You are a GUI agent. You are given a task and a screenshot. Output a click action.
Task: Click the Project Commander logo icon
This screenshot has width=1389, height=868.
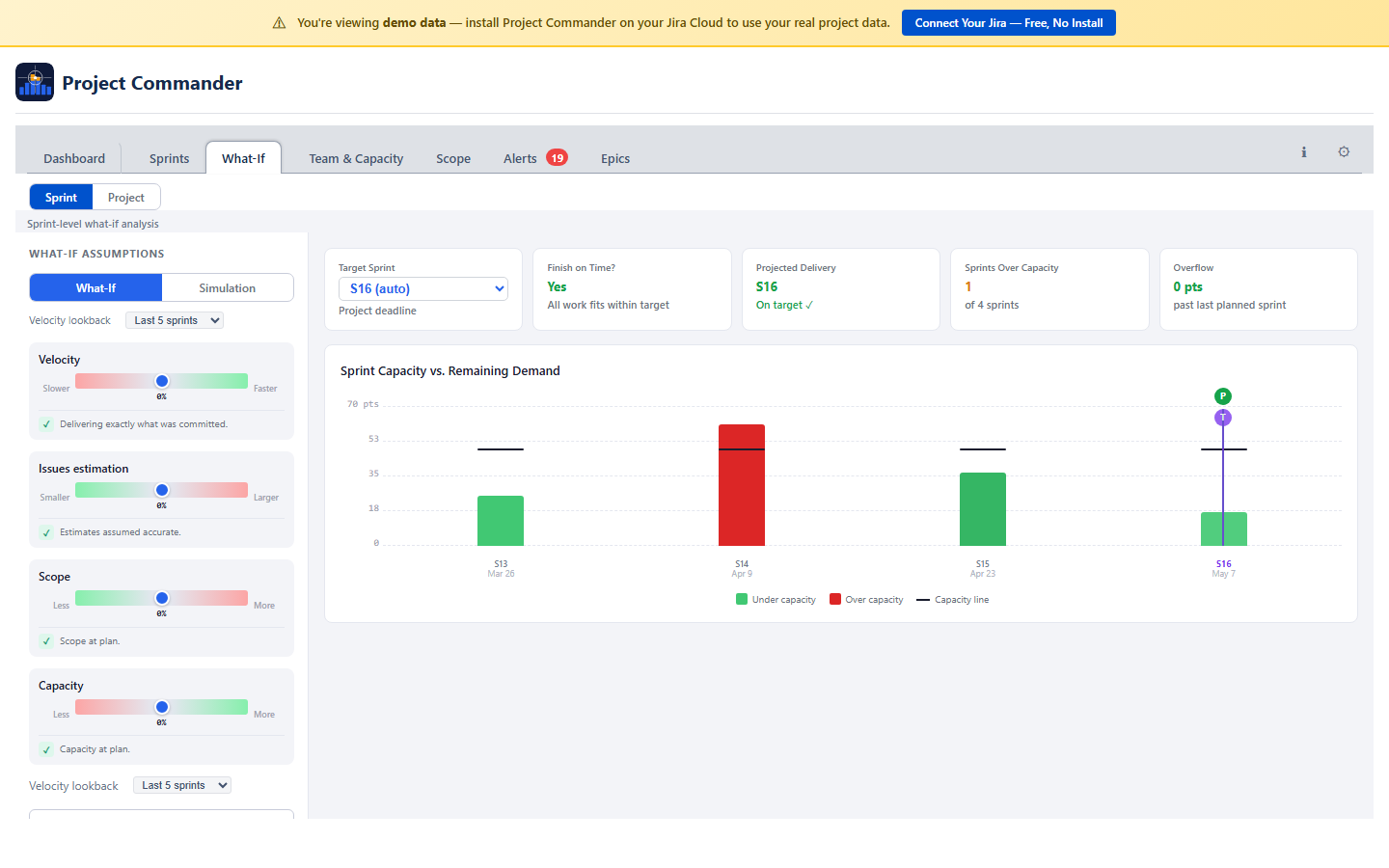click(x=35, y=82)
